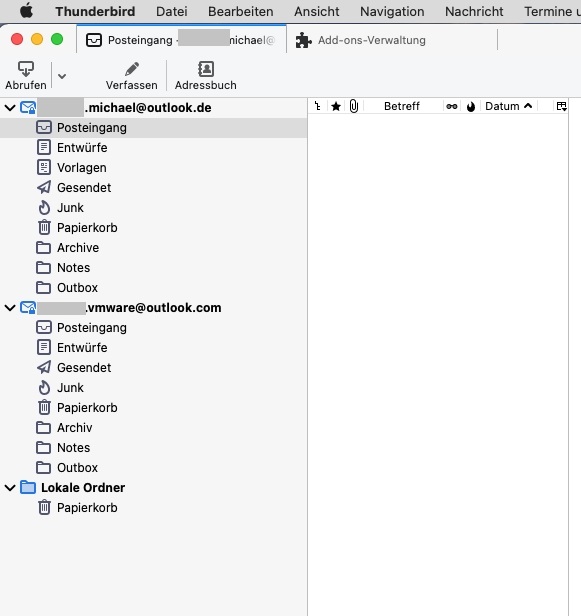Open the Archiv folder
This screenshot has width=581, height=616.
click(x=153, y=427)
